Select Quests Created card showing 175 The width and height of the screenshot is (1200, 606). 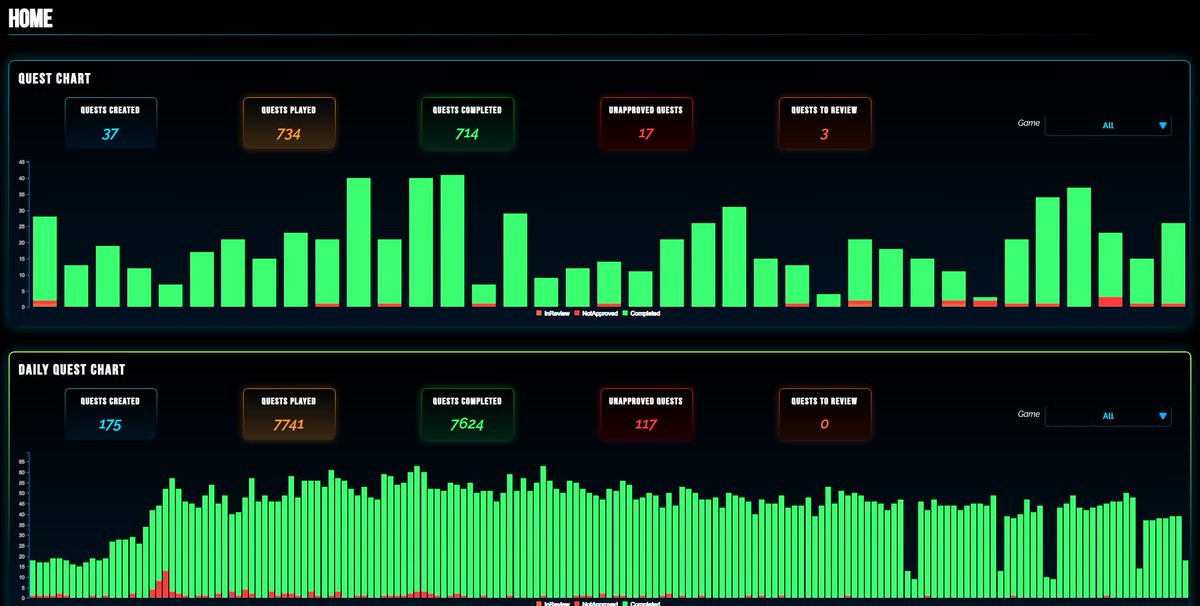pyautogui.click(x=111, y=414)
